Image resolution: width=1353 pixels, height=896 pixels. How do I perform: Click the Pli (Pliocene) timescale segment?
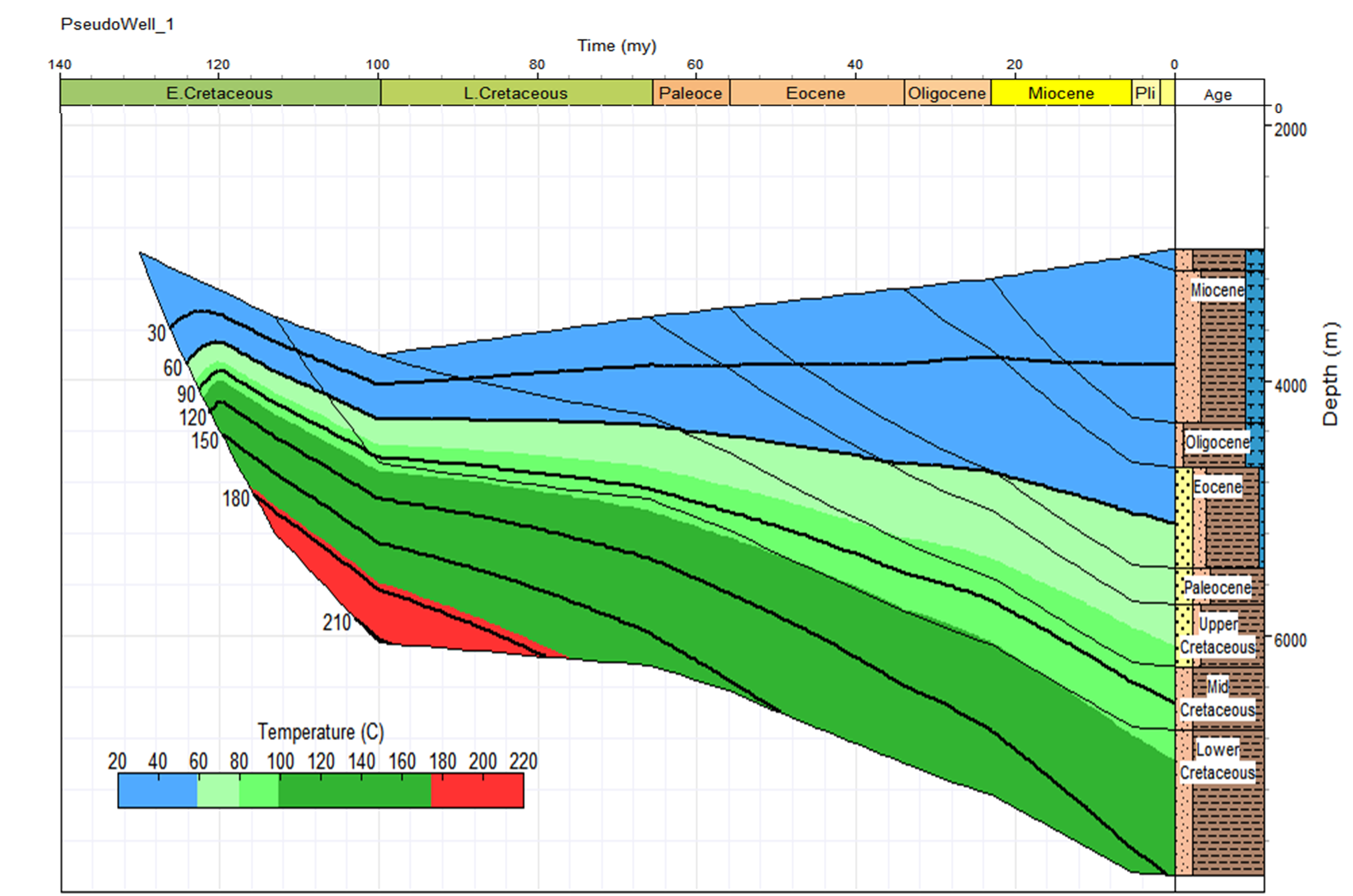tap(1145, 93)
